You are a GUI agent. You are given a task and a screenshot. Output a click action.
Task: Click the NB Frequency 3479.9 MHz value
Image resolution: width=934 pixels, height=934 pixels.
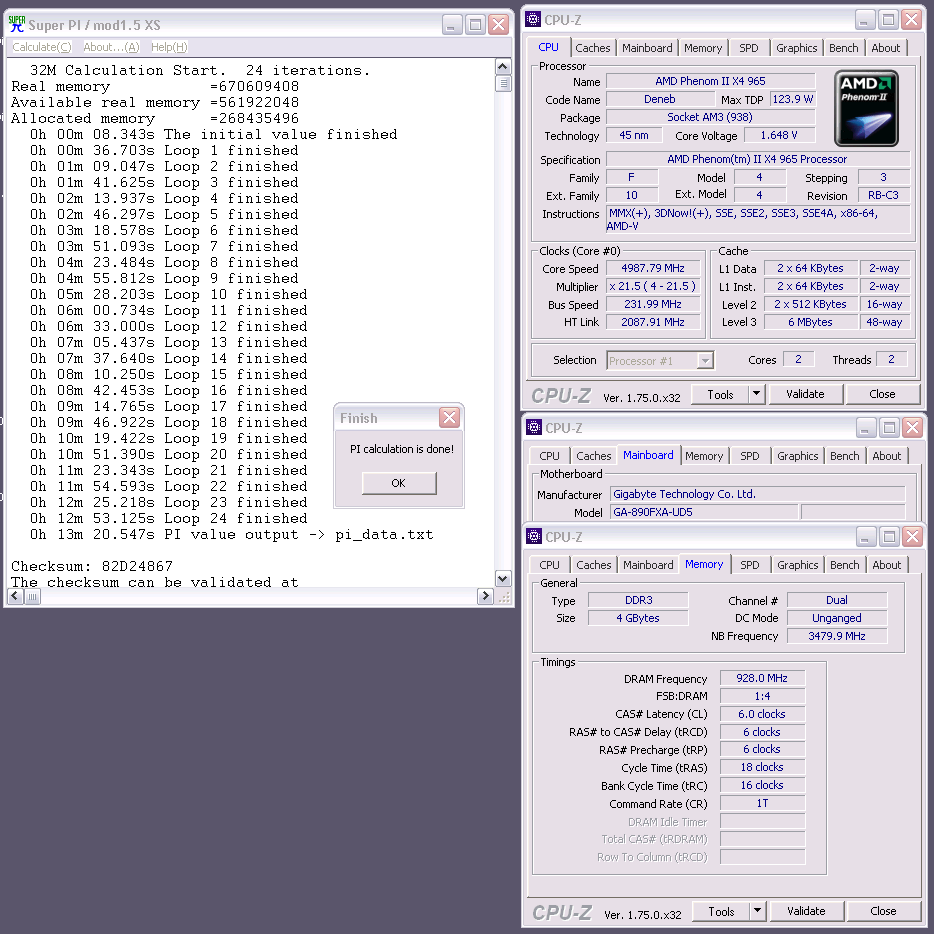pyautogui.click(x=837, y=636)
